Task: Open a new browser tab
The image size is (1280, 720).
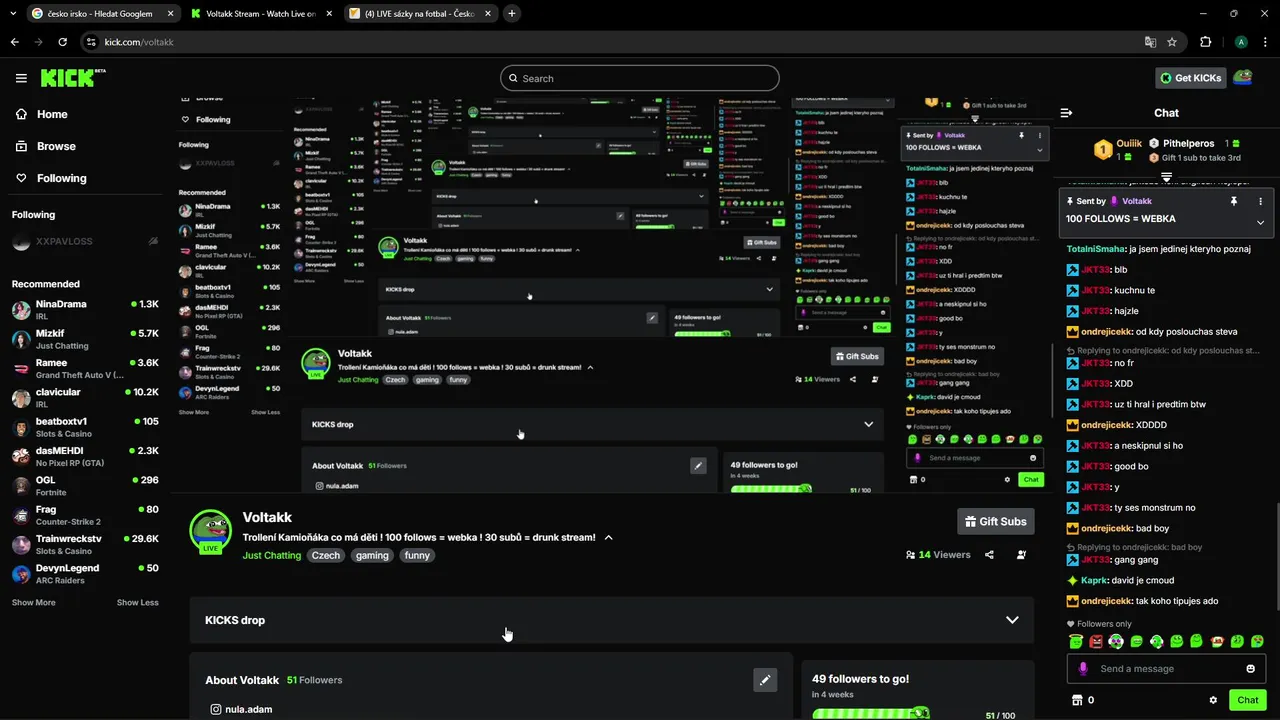Action: click(512, 13)
